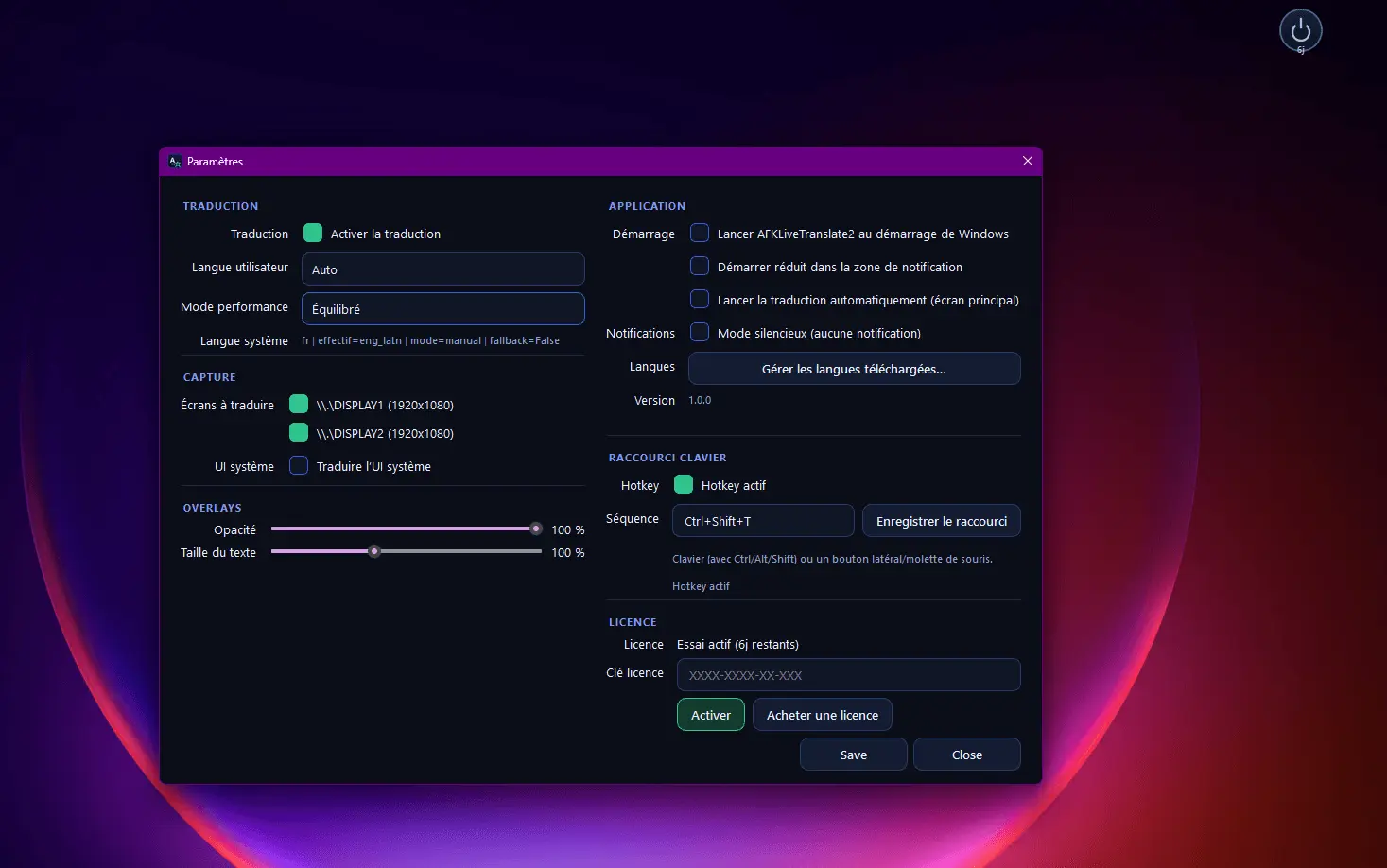This screenshot has height=868, width=1387.
Task: Click the CAPTURE section heading
Action: coord(210,377)
